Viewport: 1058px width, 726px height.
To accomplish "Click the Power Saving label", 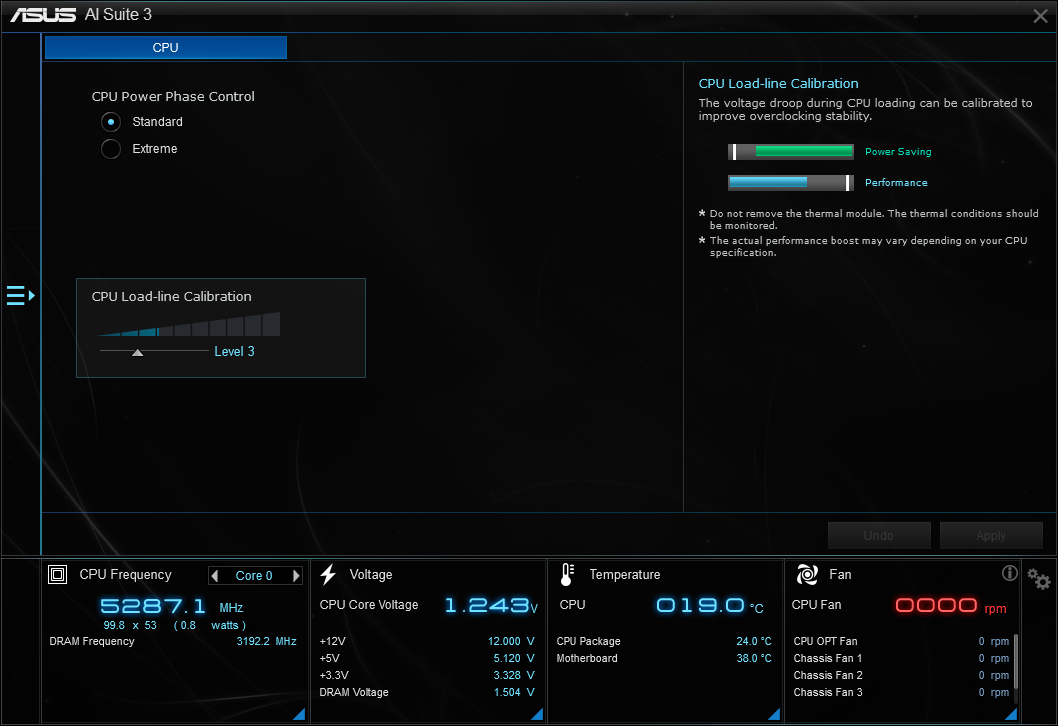I will tap(898, 152).
